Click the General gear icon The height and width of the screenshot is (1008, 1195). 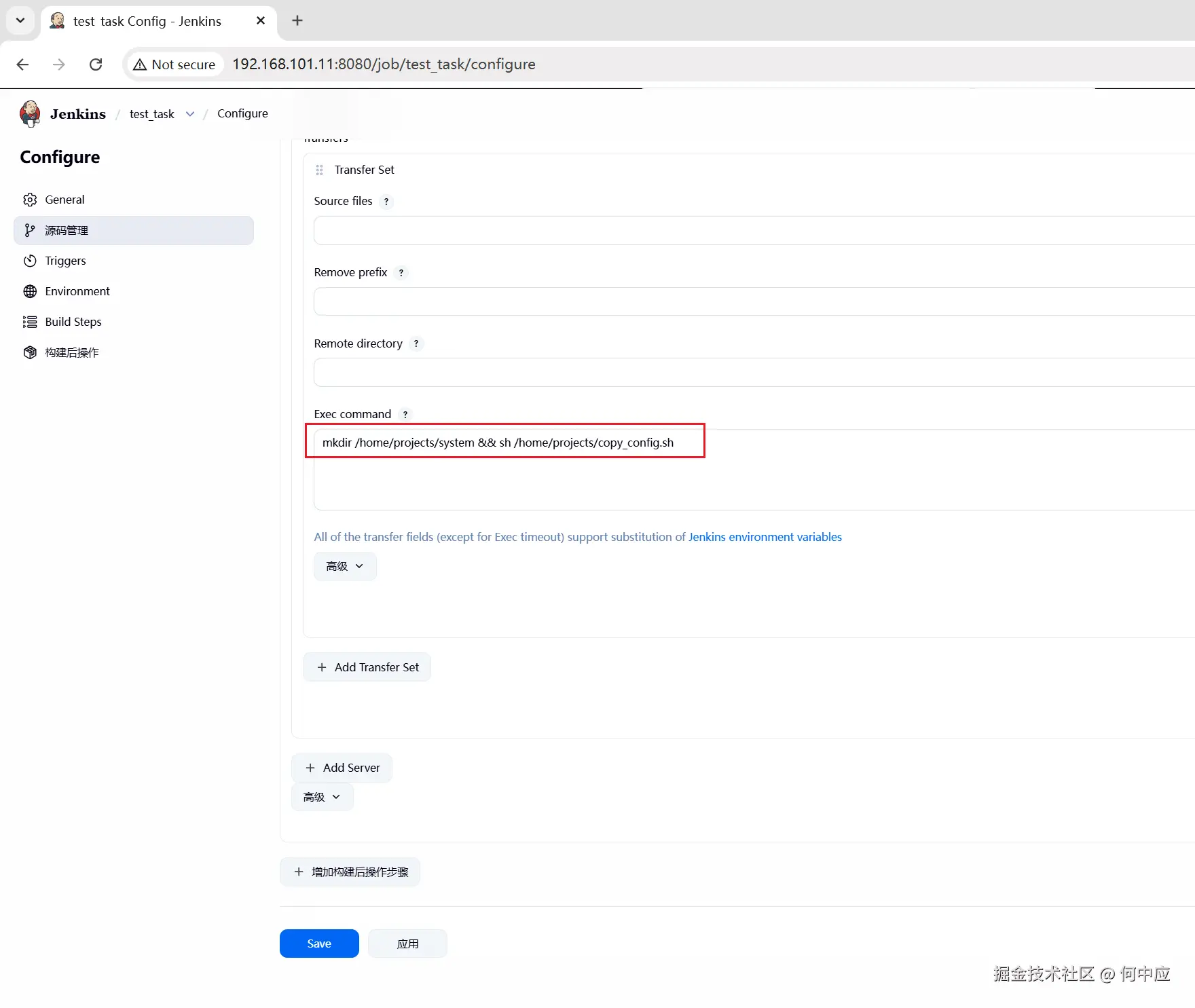coord(30,200)
